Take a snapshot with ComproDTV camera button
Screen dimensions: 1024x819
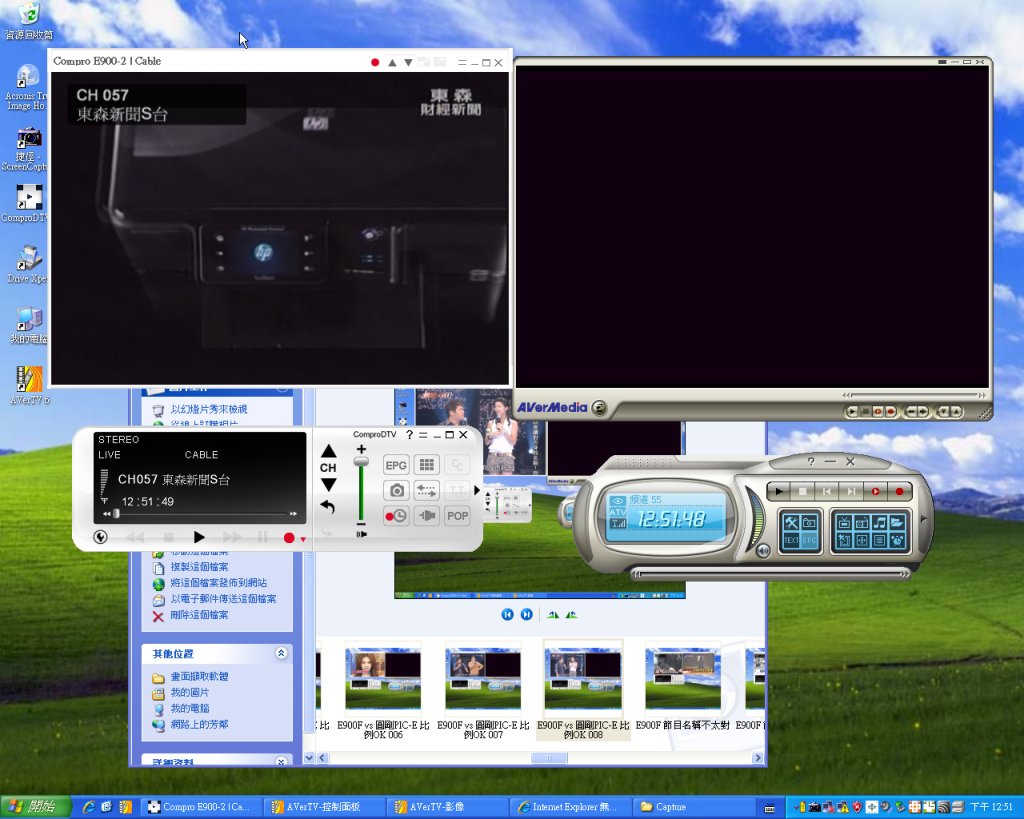[x=396, y=490]
